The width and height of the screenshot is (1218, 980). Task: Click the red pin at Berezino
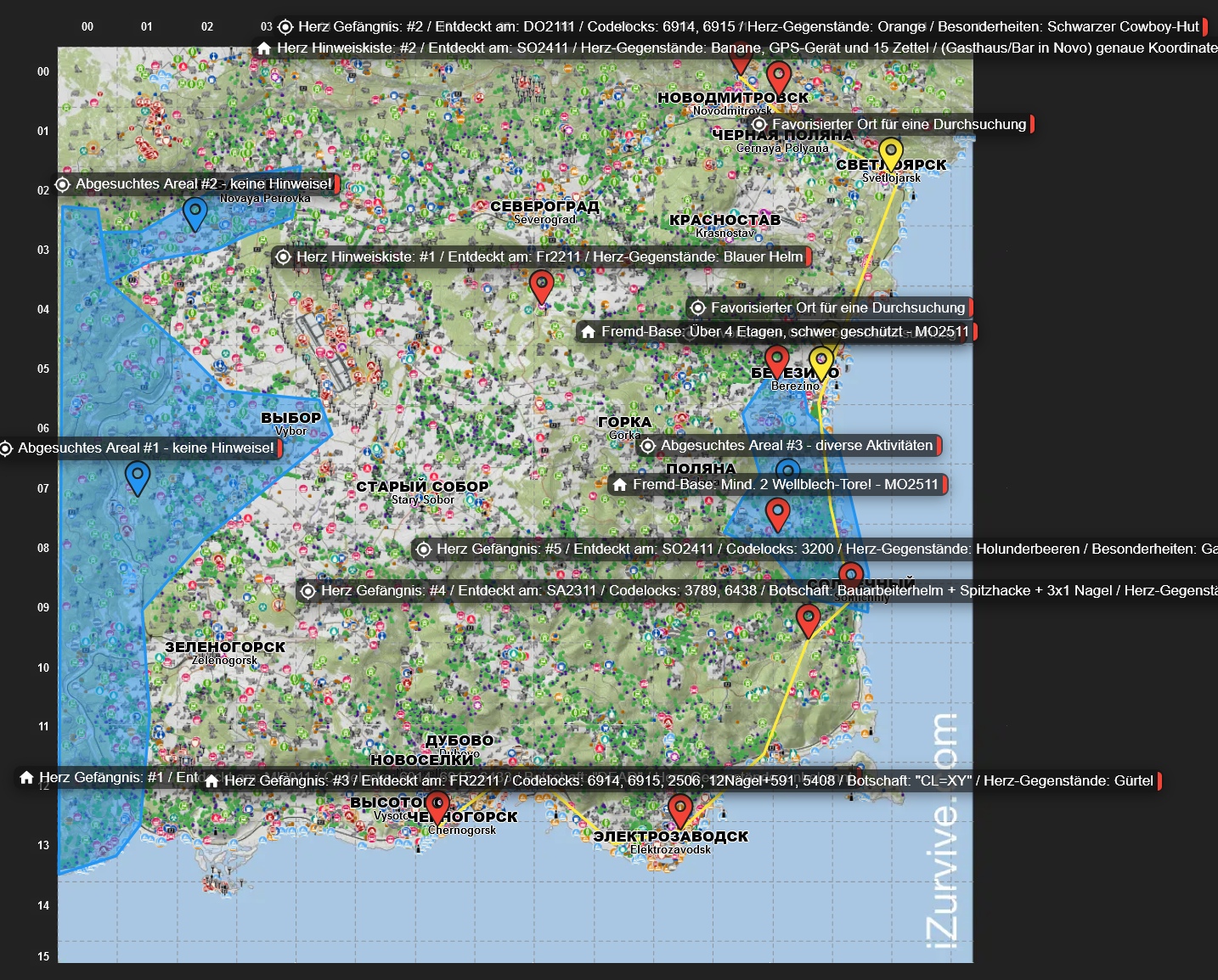(x=776, y=363)
